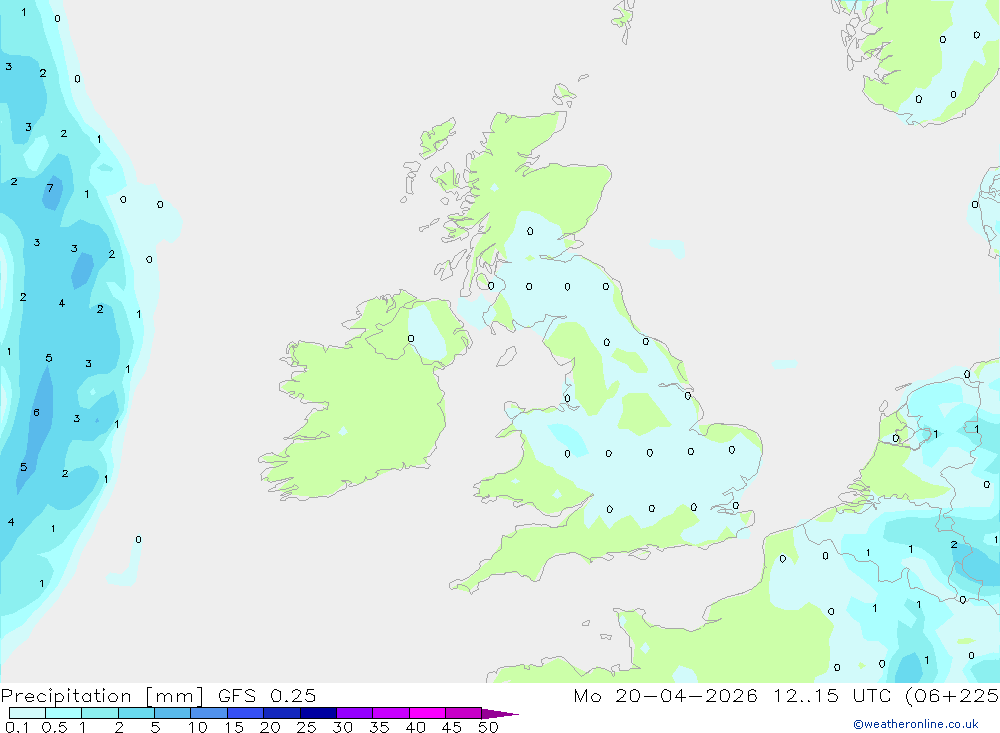
Task: Click the 0.1 to 0.5 mm legend swatch
Action: coord(27,713)
